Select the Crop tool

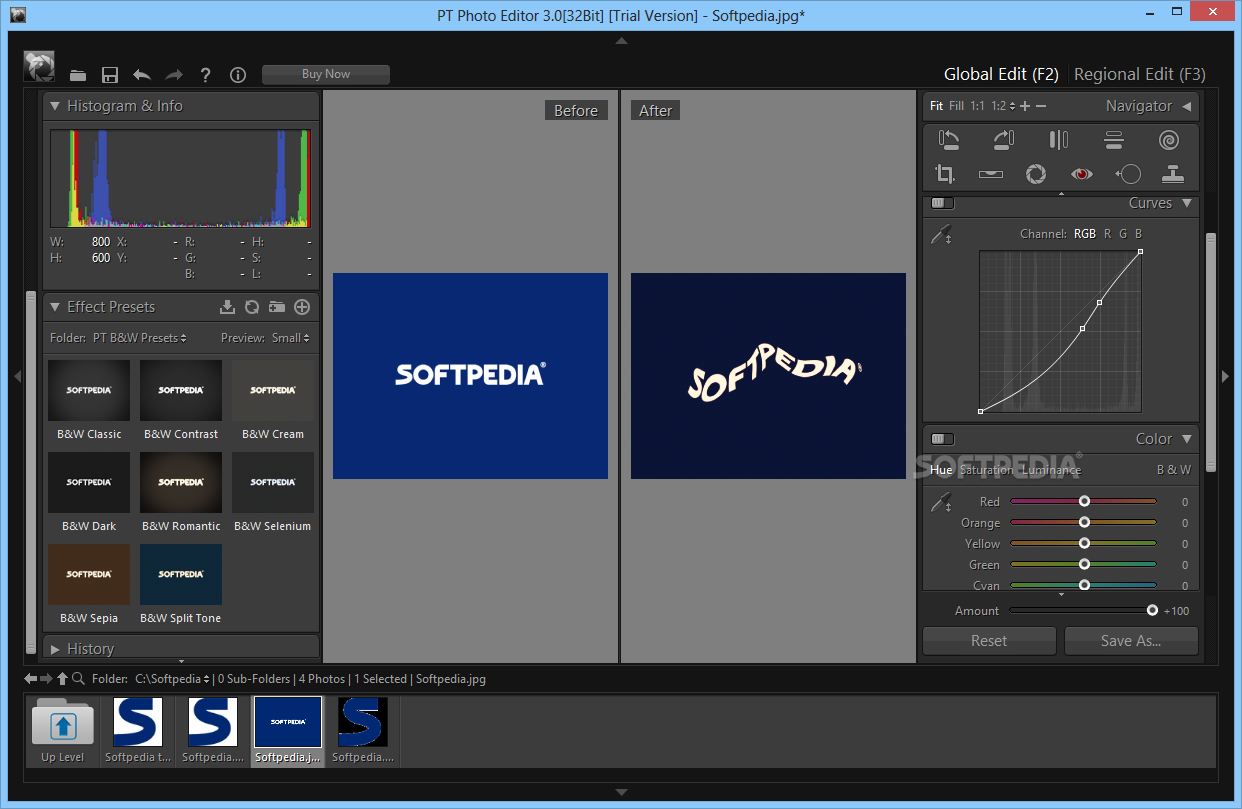coord(945,174)
